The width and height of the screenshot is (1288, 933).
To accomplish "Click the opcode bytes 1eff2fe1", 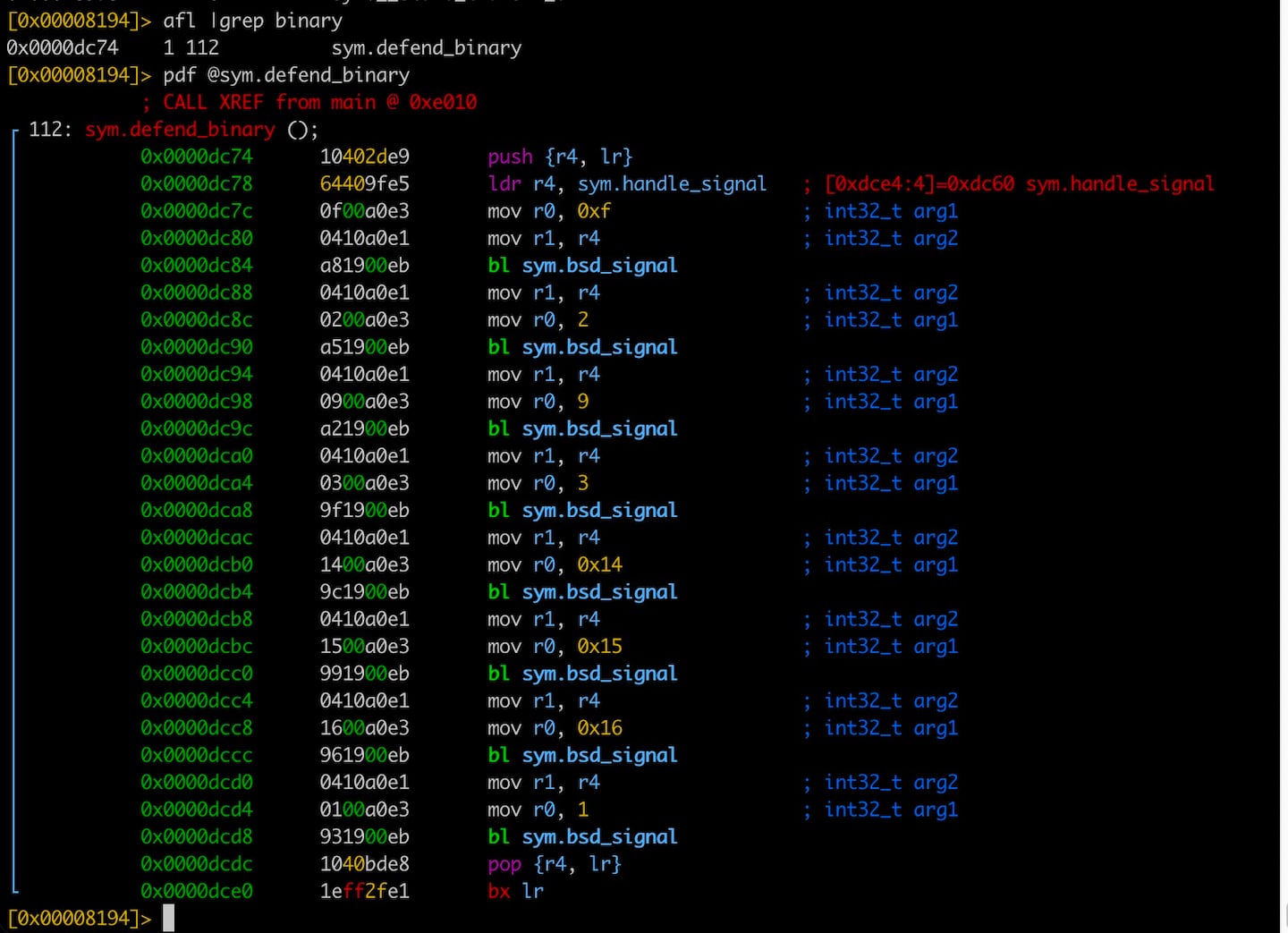I will point(364,891).
